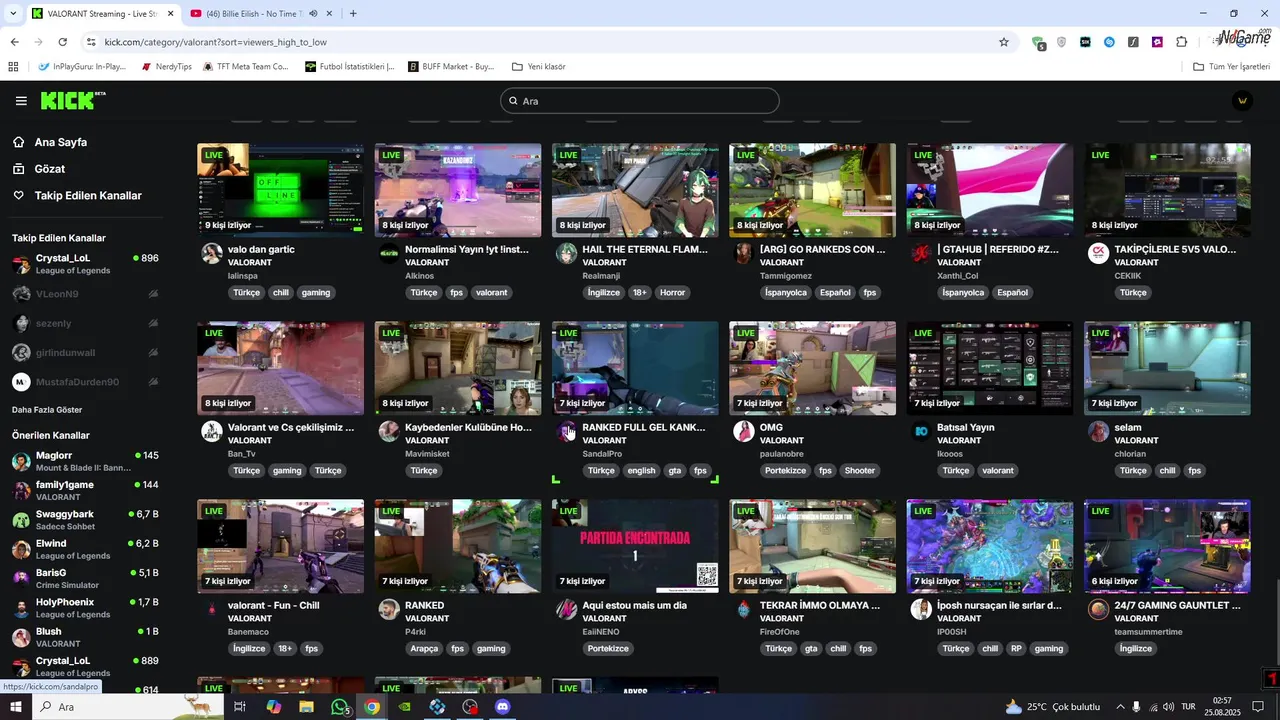Open recommended channel family1game
Screen dimensions: 1280x720
85,490
